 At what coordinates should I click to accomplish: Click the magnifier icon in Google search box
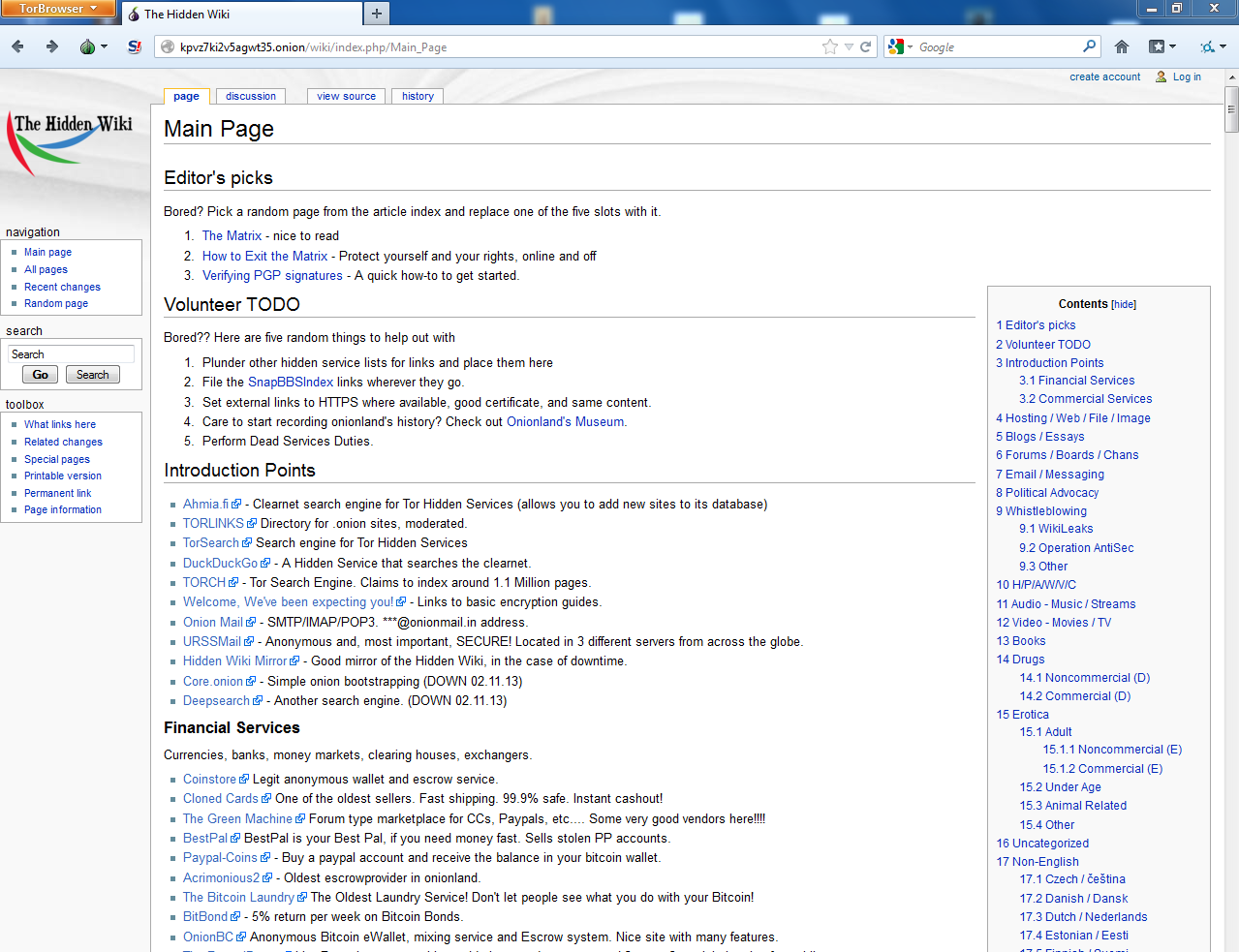click(1090, 46)
